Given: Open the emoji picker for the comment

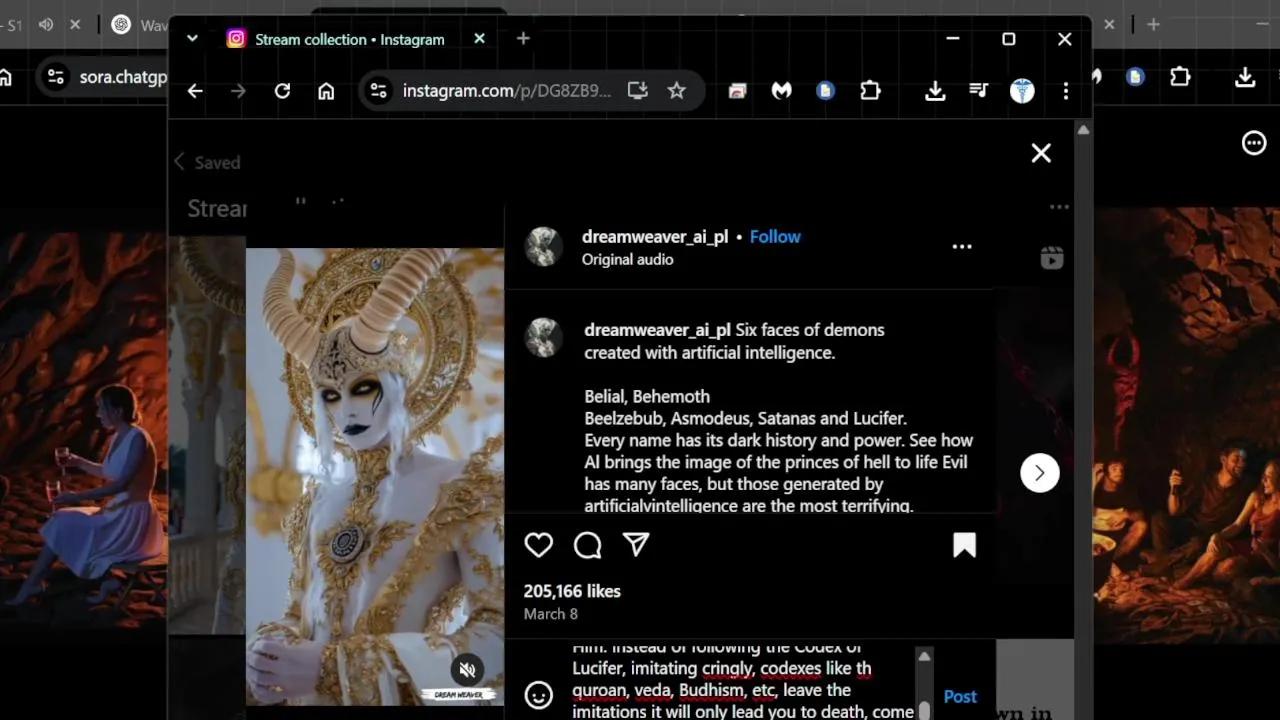Looking at the screenshot, I should (538, 695).
